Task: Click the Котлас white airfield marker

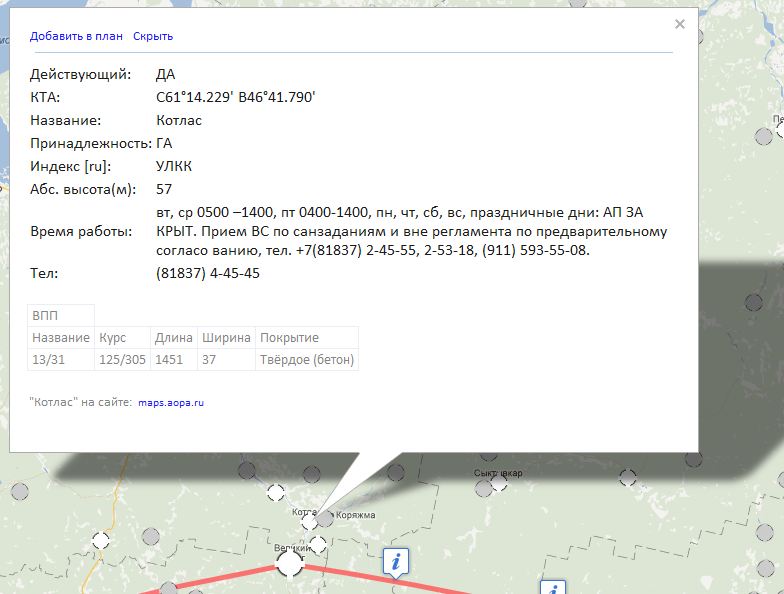Action: click(310, 522)
